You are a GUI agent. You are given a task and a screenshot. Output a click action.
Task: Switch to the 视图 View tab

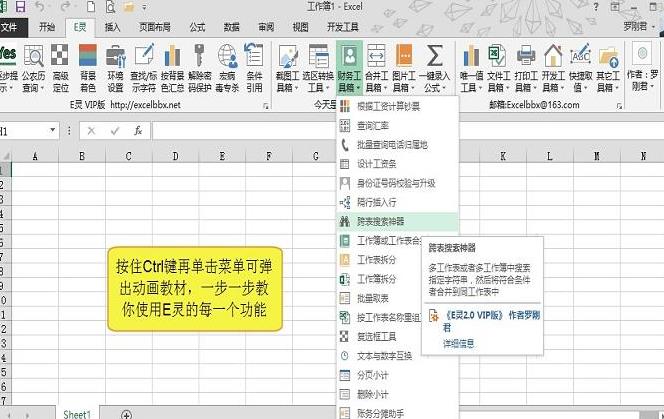(x=300, y=28)
